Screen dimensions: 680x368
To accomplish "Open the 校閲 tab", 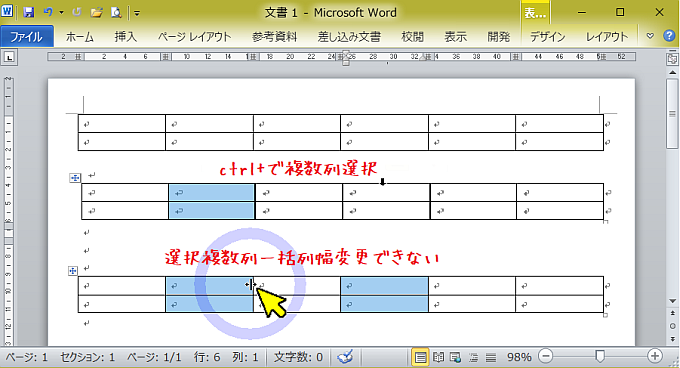I will [x=412, y=37].
